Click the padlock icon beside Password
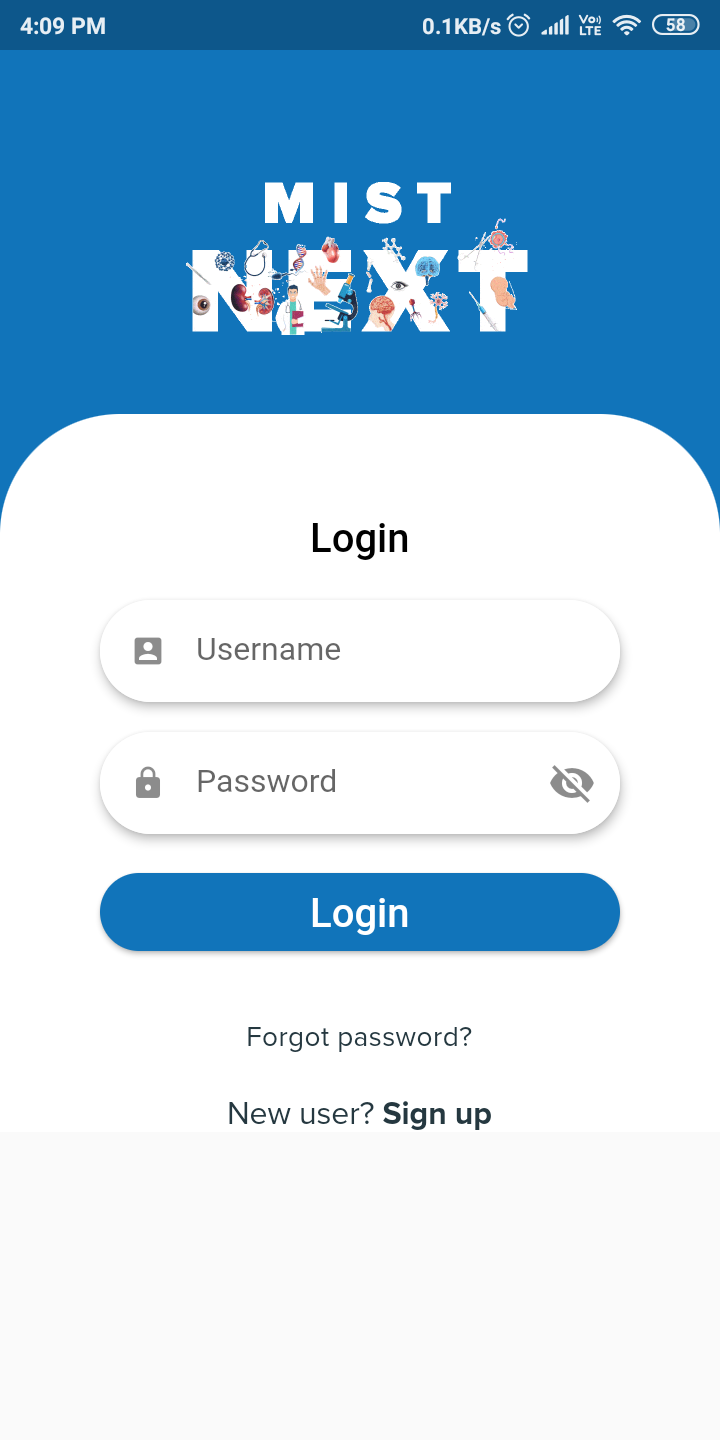Image resolution: width=720 pixels, height=1440 pixels. 148,782
